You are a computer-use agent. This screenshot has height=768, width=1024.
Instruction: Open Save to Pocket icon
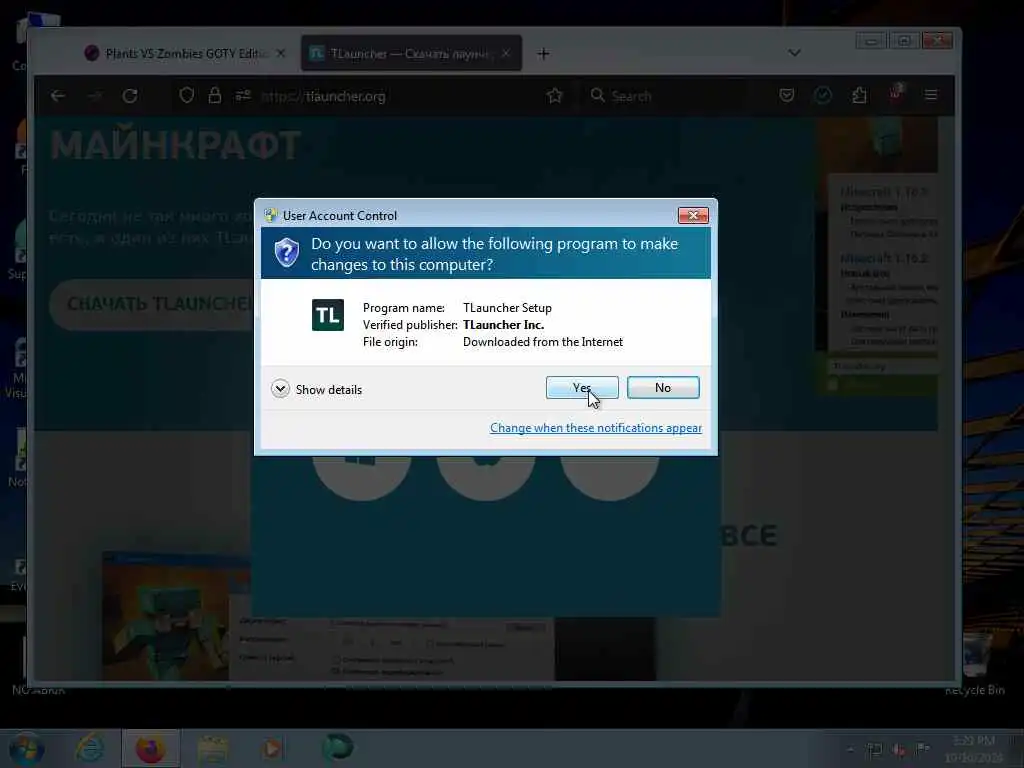[x=787, y=96]
